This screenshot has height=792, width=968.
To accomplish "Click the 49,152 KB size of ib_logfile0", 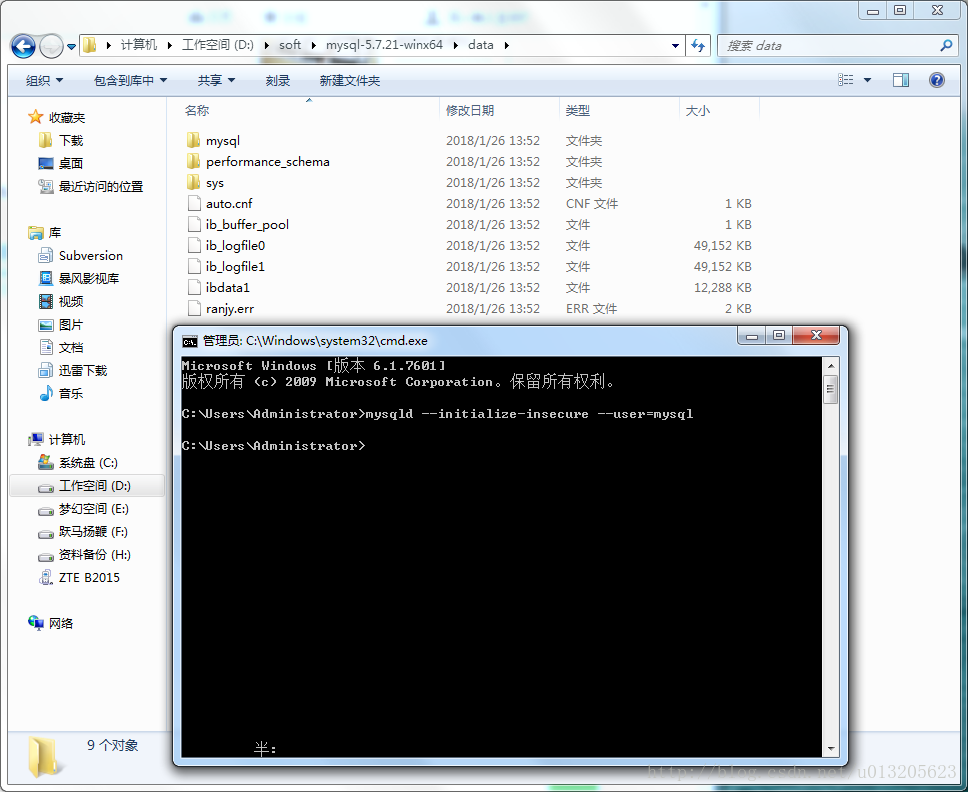I will 722,246.
